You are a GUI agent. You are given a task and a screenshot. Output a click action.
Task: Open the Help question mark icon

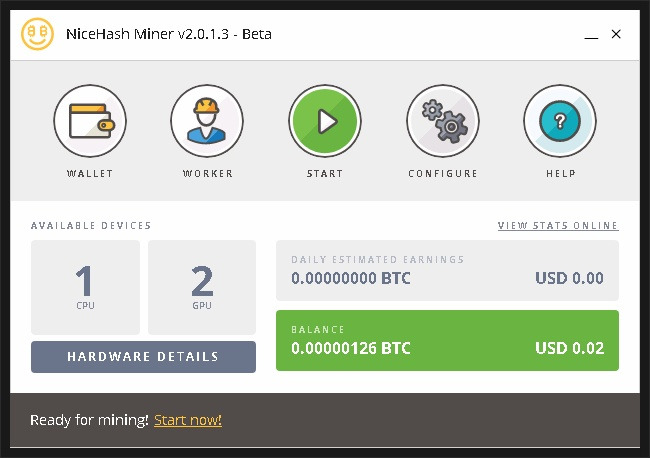click(x=560, y=121)
